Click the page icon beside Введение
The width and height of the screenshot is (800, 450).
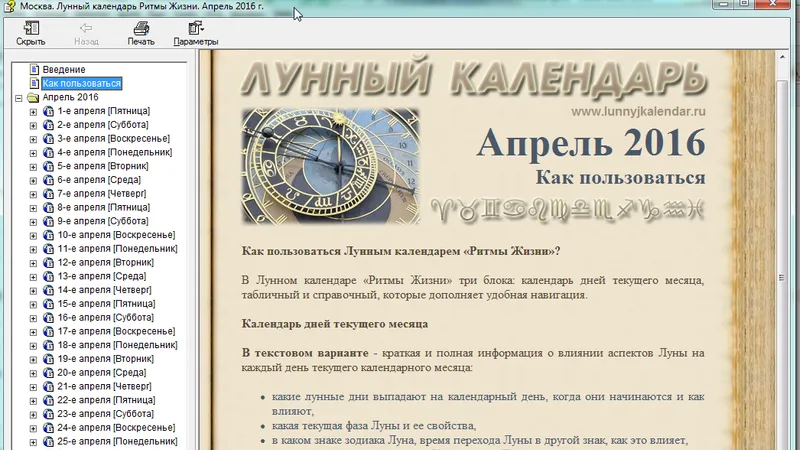point(34,69)
